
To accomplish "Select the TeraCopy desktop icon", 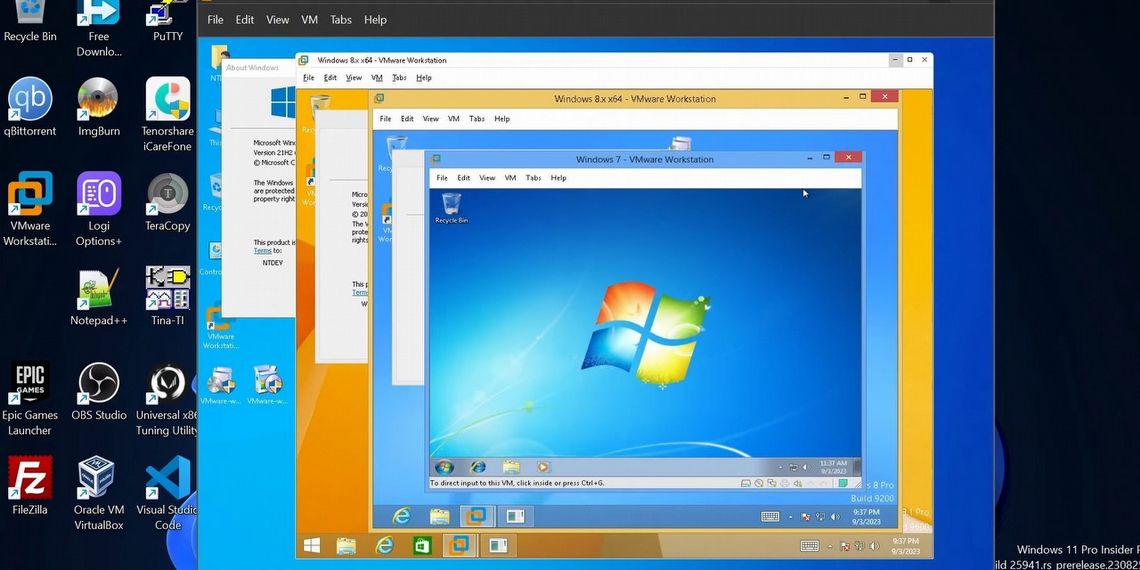I will click(x=168, y=202).
